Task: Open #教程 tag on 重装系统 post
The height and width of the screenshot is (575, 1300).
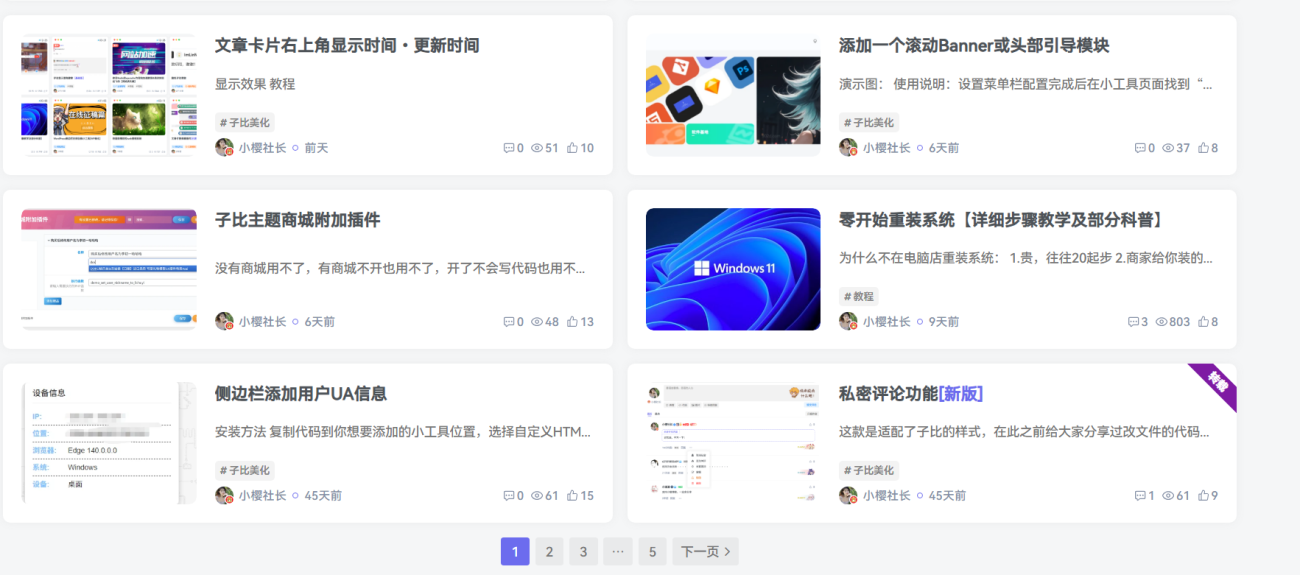Action: (x=858, y=297)
